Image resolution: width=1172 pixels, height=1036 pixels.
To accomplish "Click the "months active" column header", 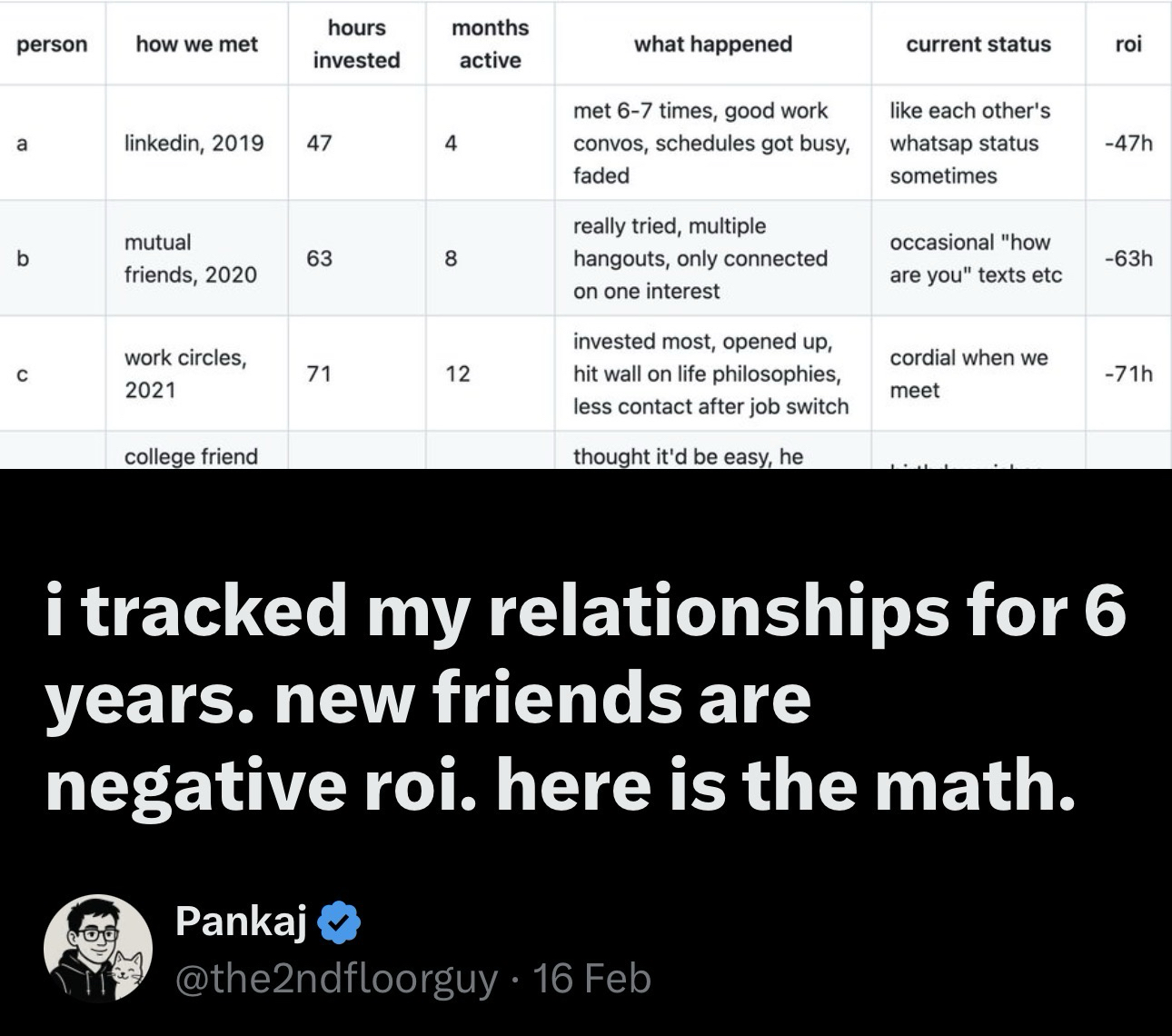I will [x=490, y=44].
